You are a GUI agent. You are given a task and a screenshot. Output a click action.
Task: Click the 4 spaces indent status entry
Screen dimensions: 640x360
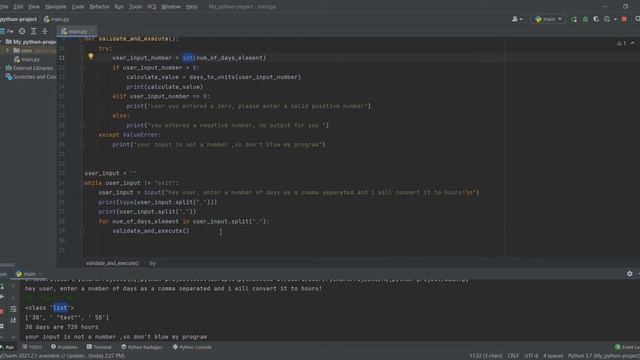pos(553,356)
